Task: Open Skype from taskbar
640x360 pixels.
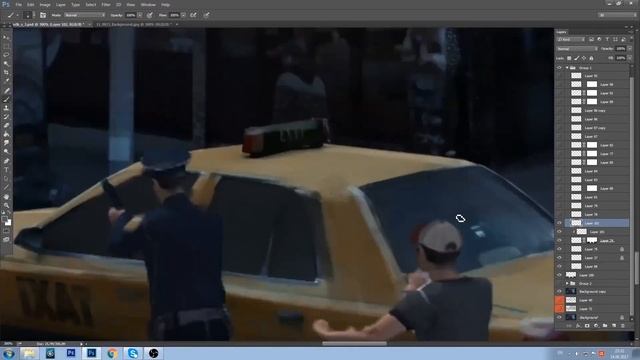Action: pyautogui.click(x=133, y=353)
